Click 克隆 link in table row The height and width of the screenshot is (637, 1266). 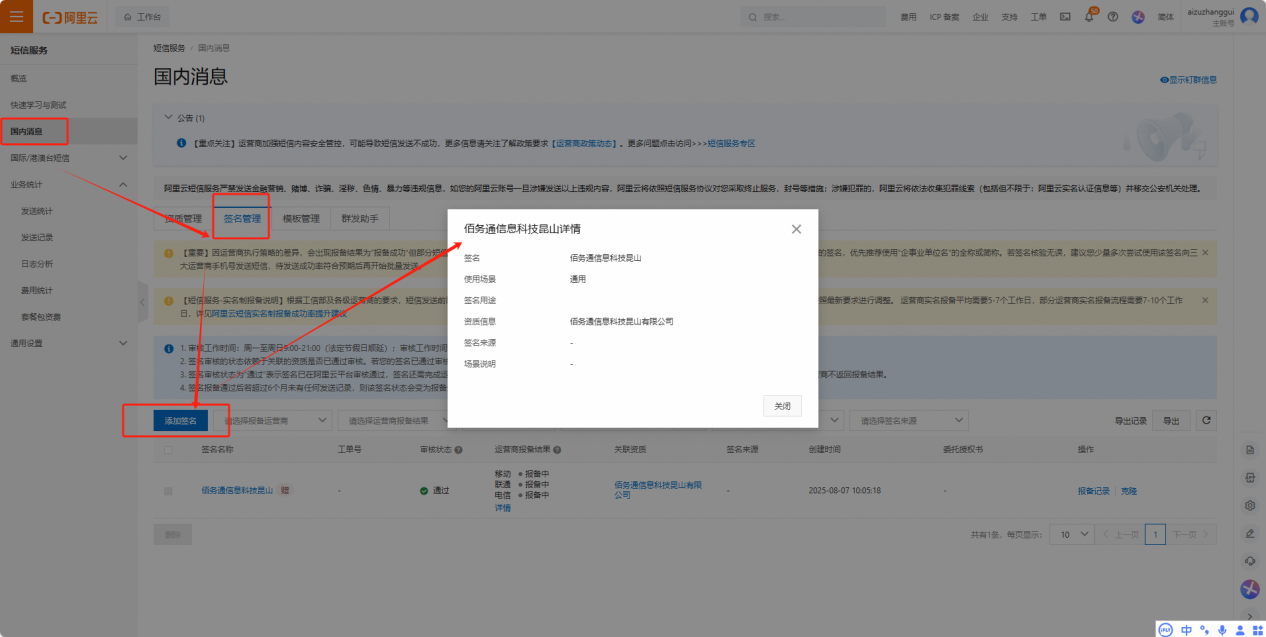click(1129, 491)
